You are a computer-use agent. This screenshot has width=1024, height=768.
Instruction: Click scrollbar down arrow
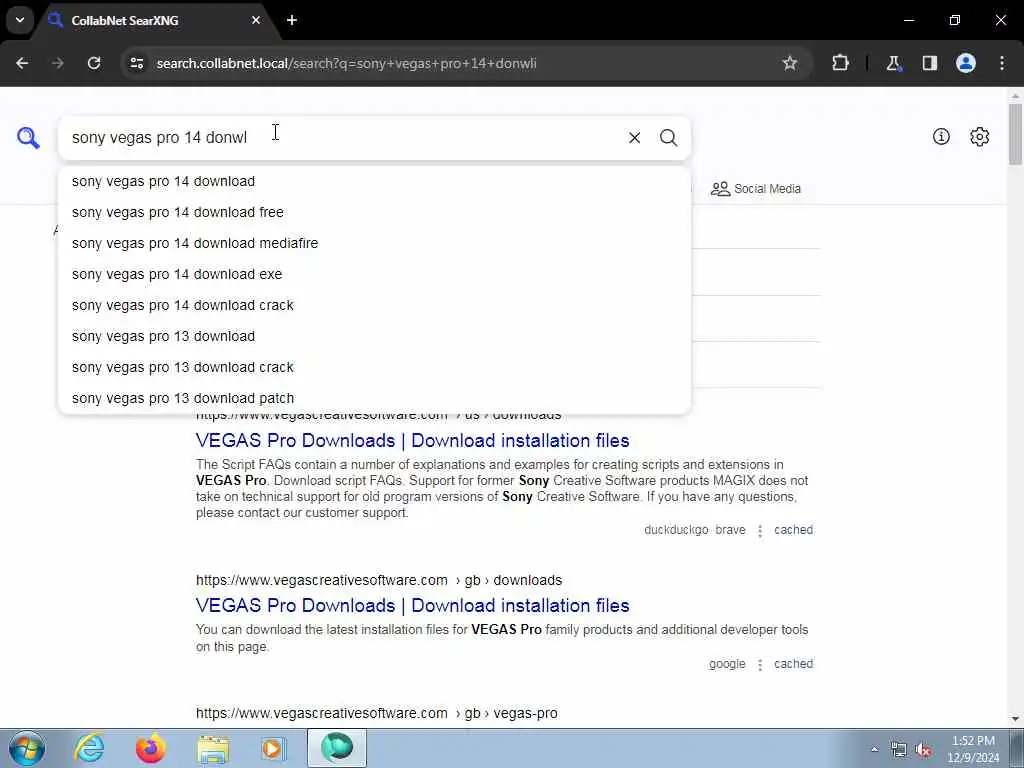pos(1015,720)
